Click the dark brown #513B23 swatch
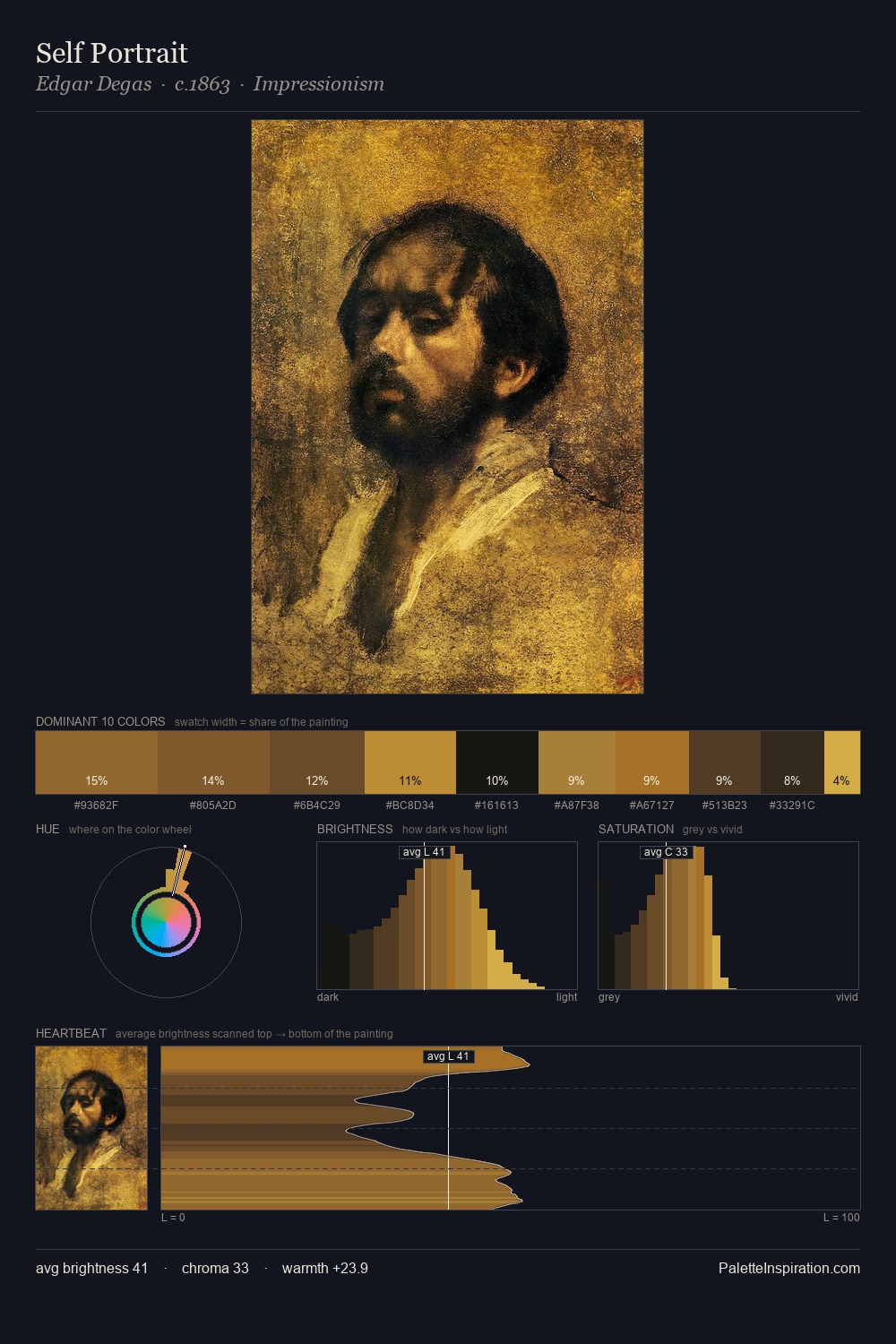 [x=725, y=762]
